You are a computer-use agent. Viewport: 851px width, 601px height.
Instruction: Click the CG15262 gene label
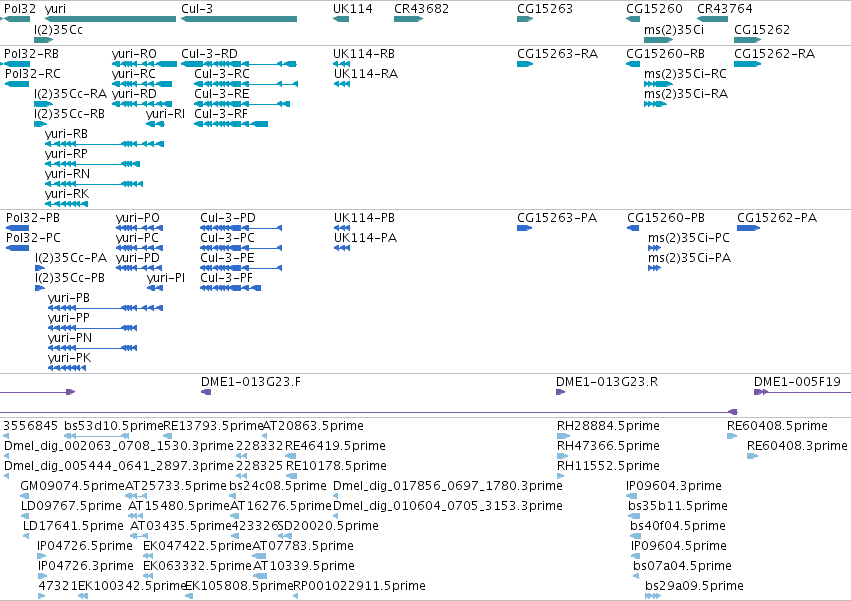pos(761,30)
